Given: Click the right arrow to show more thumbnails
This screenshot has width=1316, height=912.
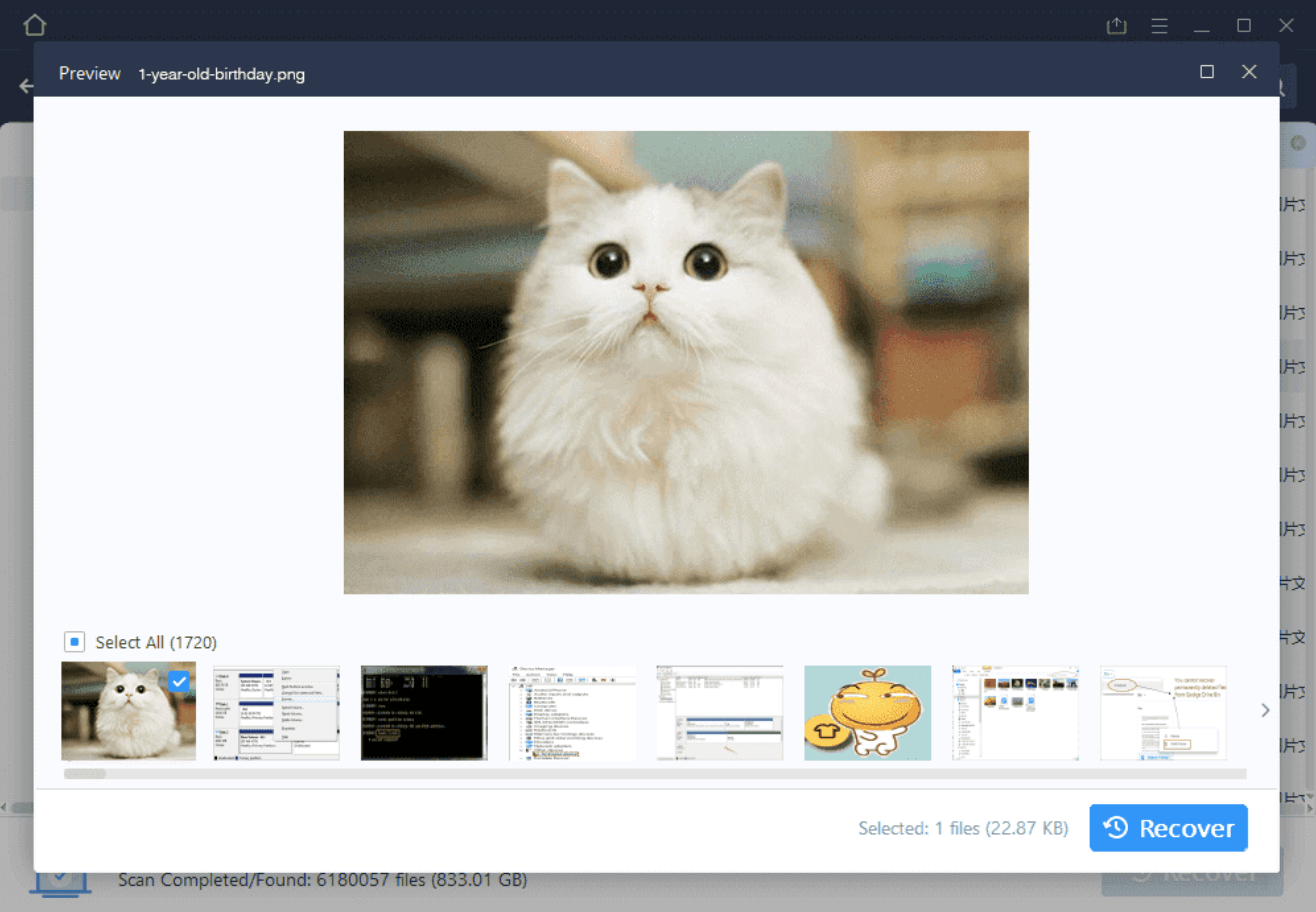Looking at the screenshot, I should pos(1265,710).
